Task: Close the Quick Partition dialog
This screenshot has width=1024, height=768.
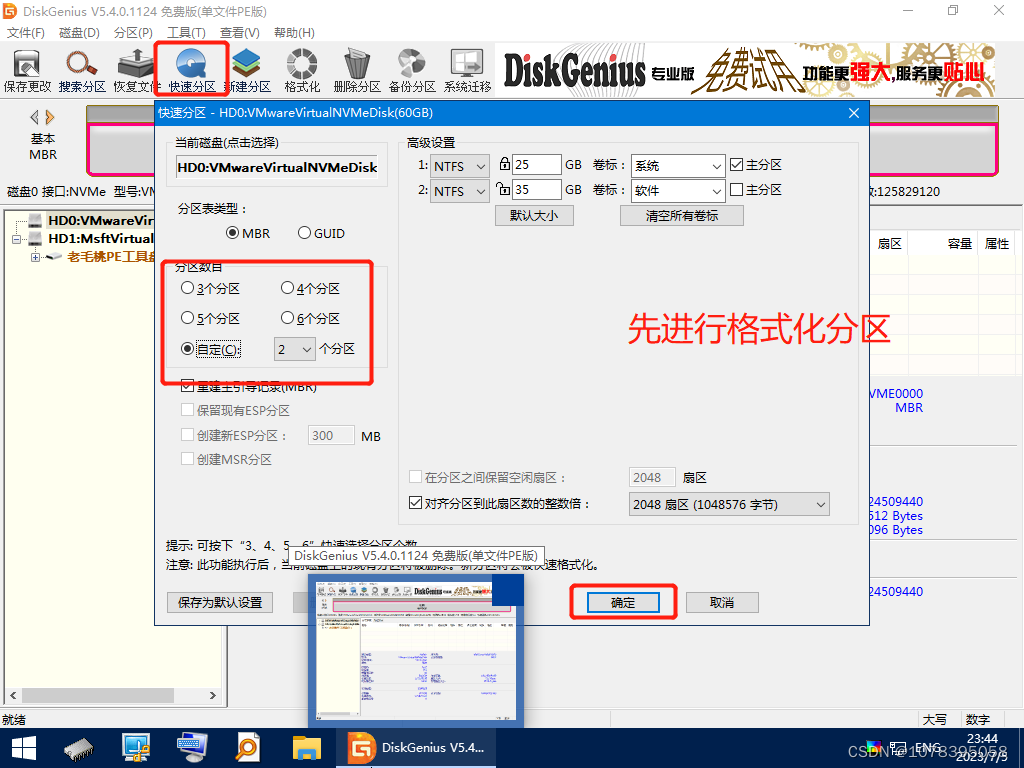Action: [x=854, y=113]
